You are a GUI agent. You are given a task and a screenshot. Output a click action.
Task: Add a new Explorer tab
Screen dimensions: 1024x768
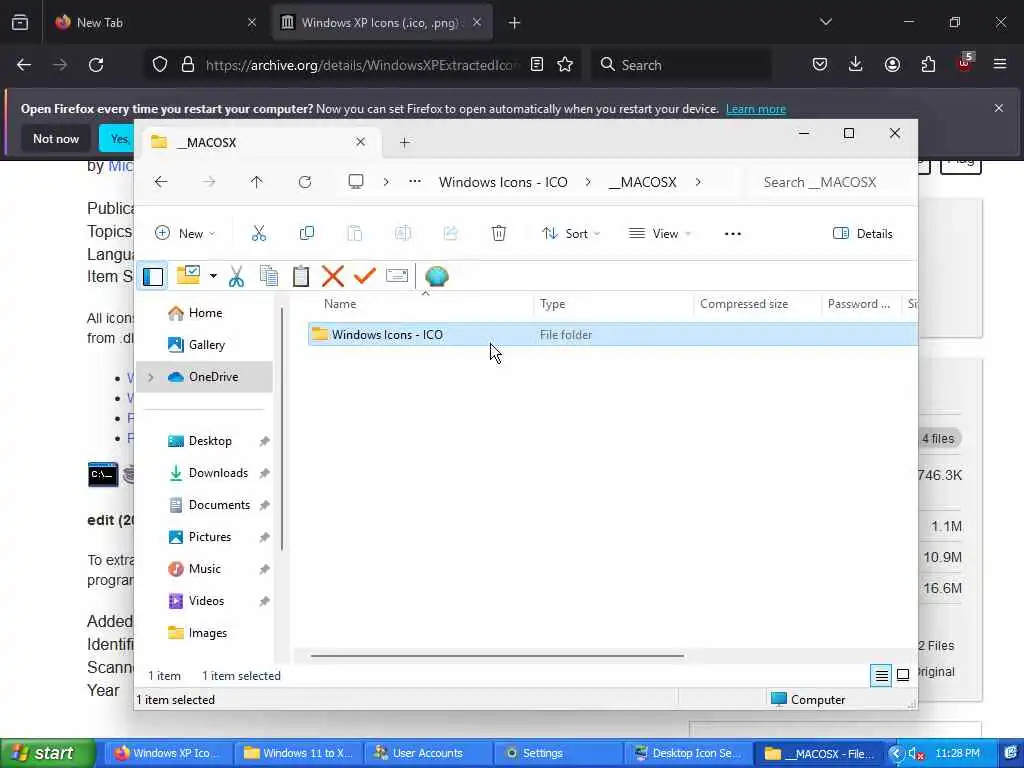[x=404, y=142]
